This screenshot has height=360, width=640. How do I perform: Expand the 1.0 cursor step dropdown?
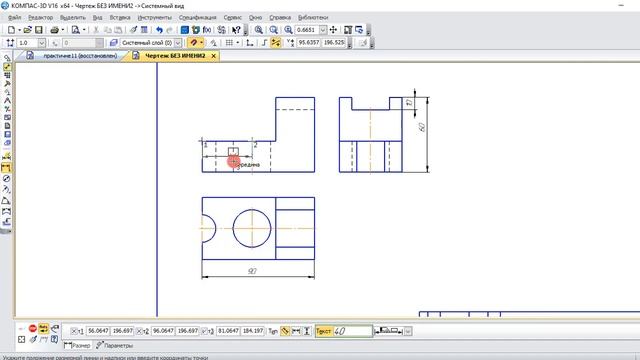point(42,42)
